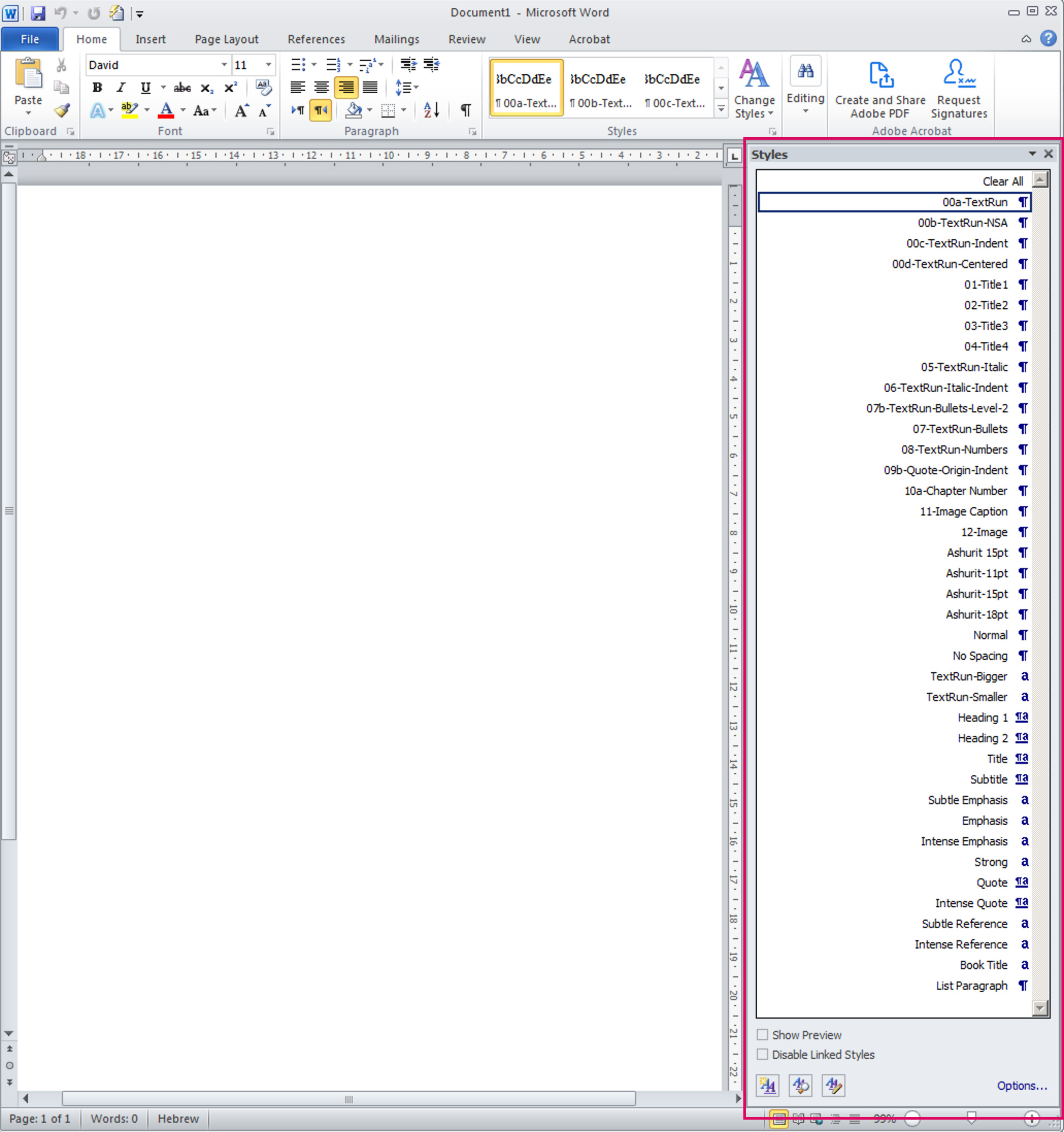Image resolution: width=1064 pixels, height=1132 pixels.
Task: Select the 05-TextRun-Italic style entry
Action: [964, 367]
